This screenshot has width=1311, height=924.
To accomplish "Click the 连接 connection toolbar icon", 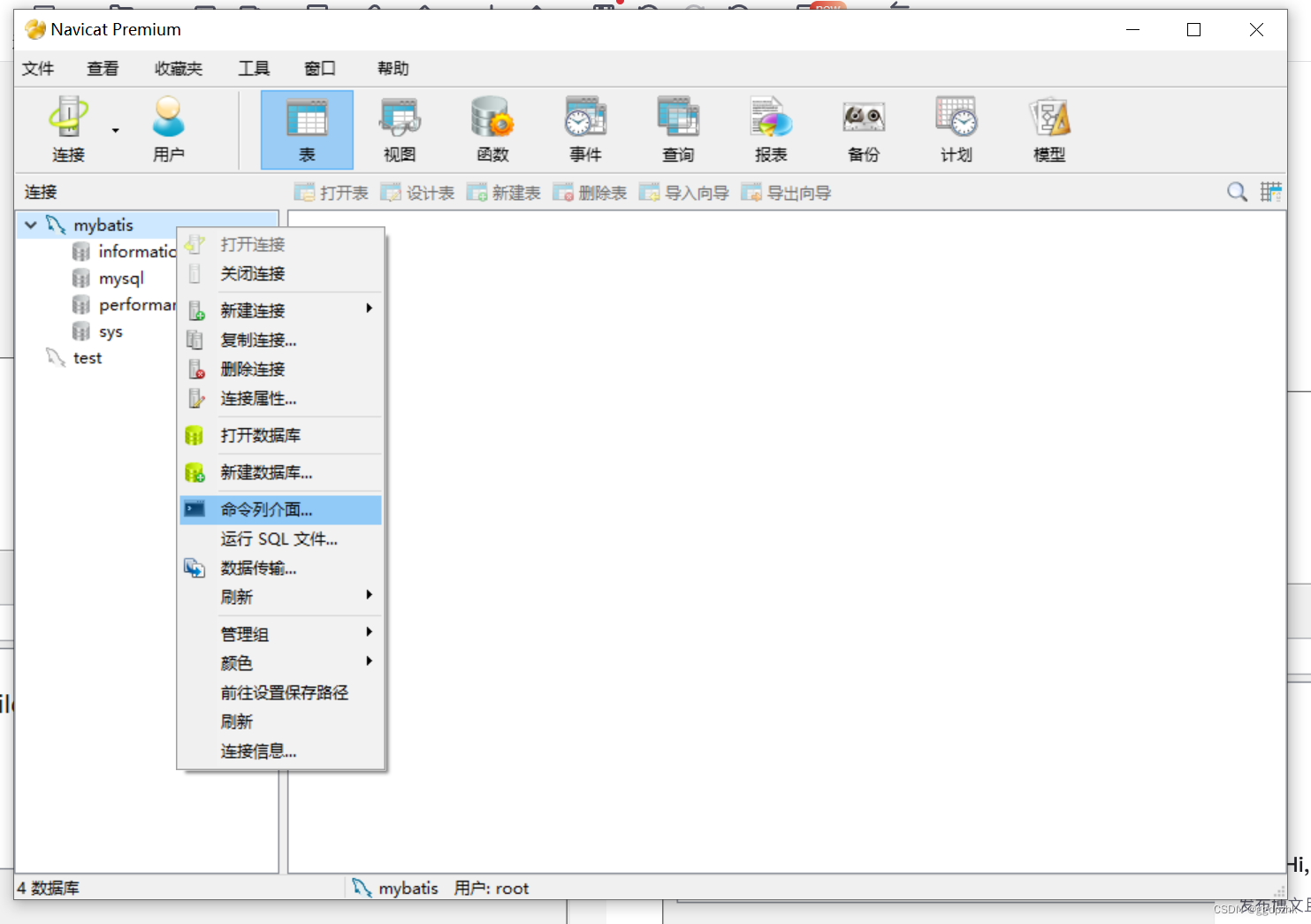I will tap(68, 130).
